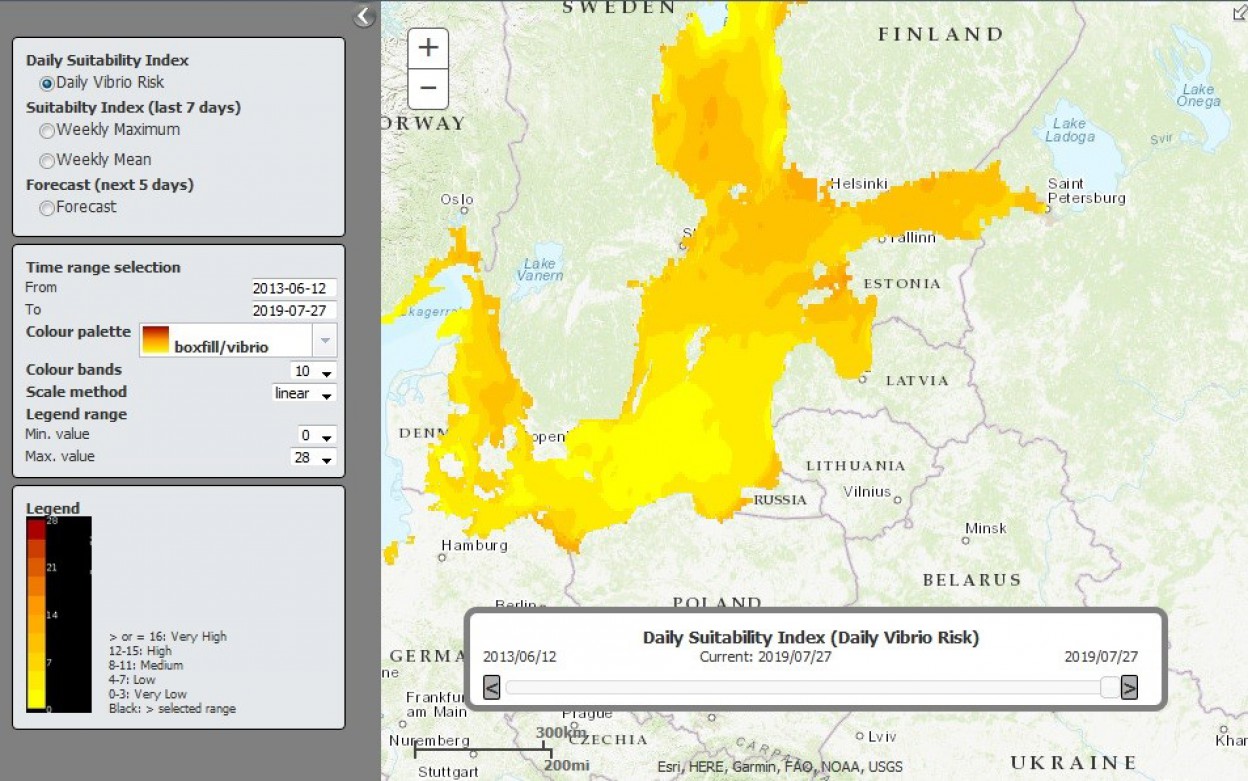Click the legend colour bar

point(36,612)
